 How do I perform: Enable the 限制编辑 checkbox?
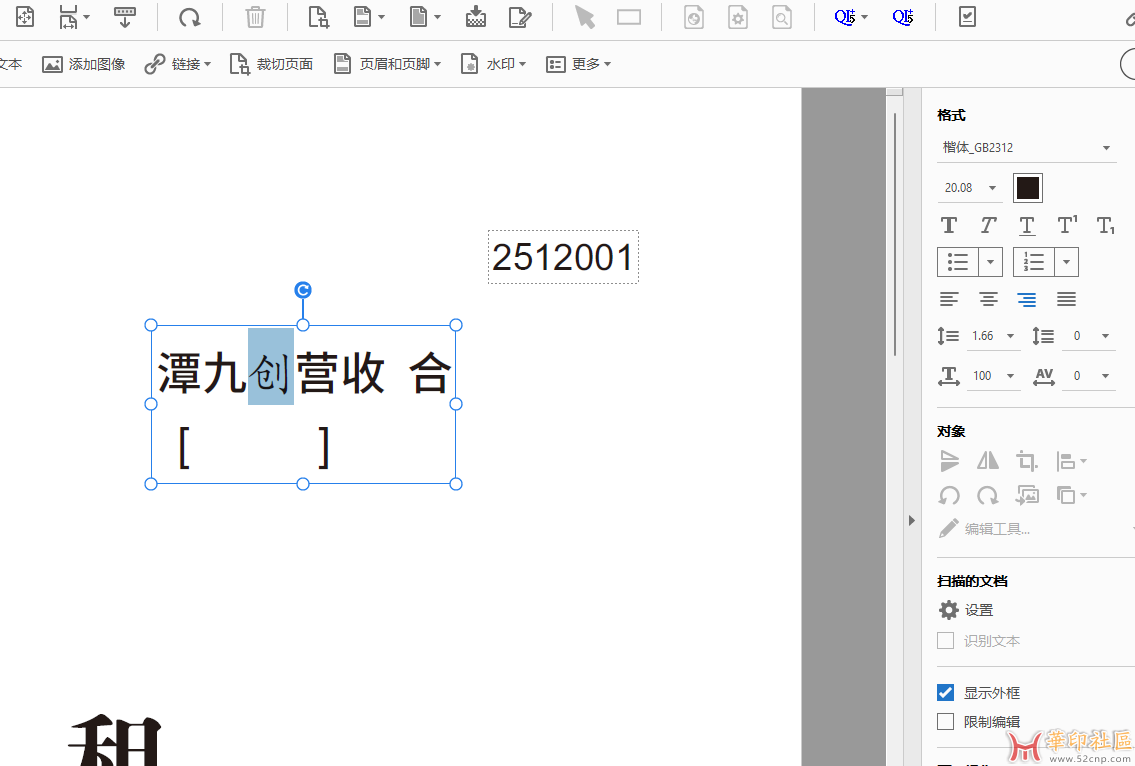click(946, 722)
